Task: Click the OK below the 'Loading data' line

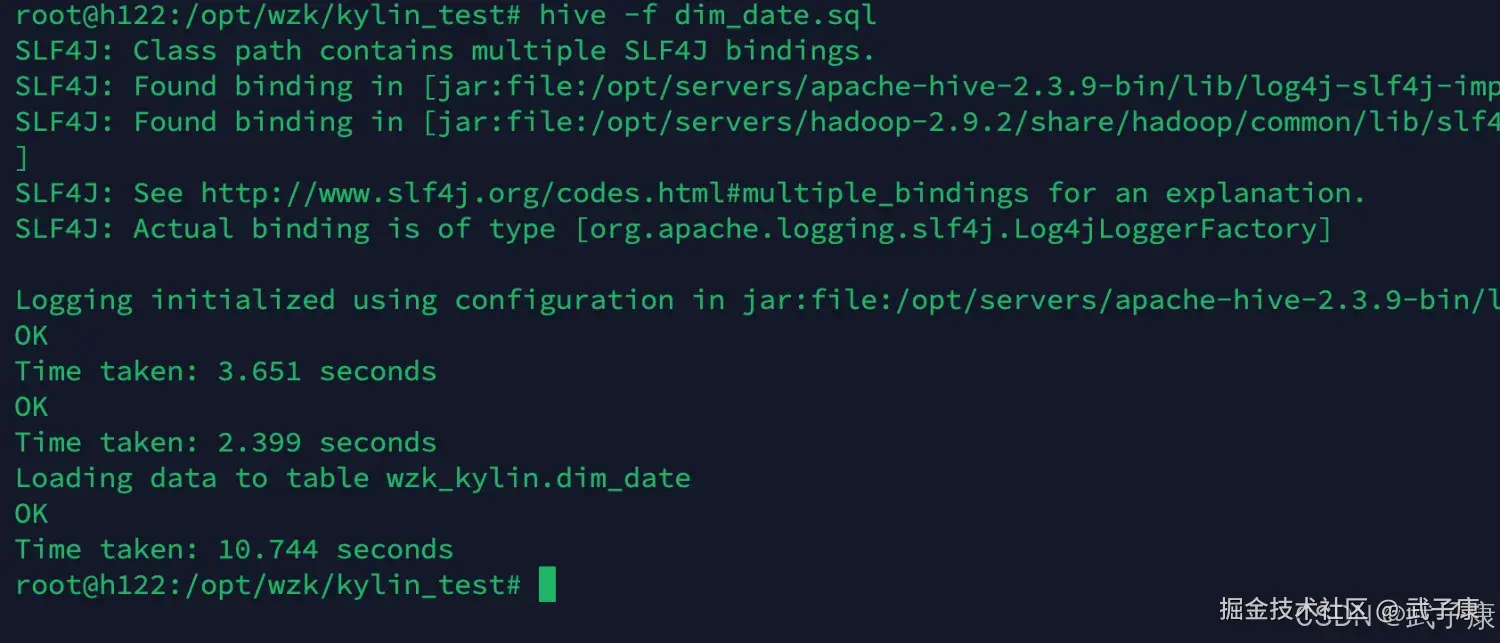Action: coord(31,514)
